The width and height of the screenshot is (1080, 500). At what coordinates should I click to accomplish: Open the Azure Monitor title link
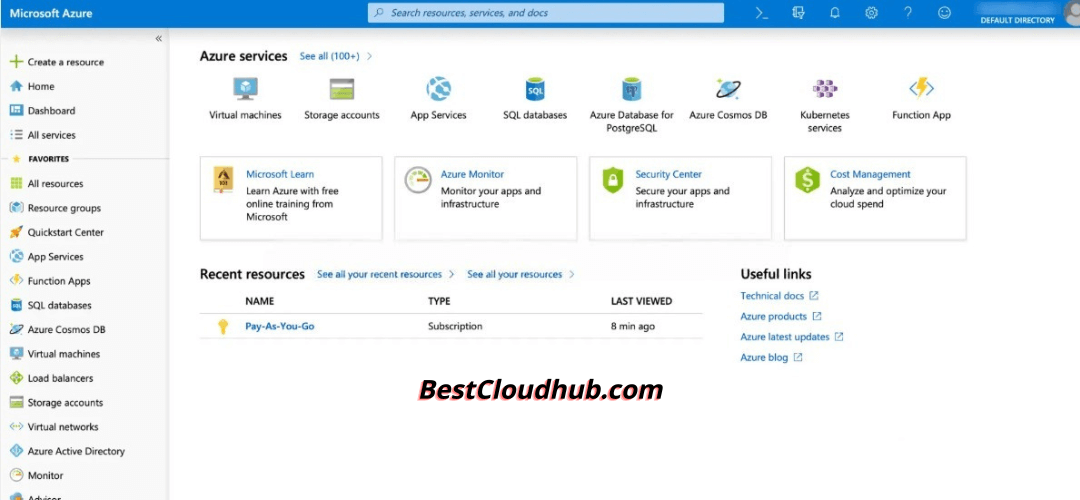click(472, 175)
